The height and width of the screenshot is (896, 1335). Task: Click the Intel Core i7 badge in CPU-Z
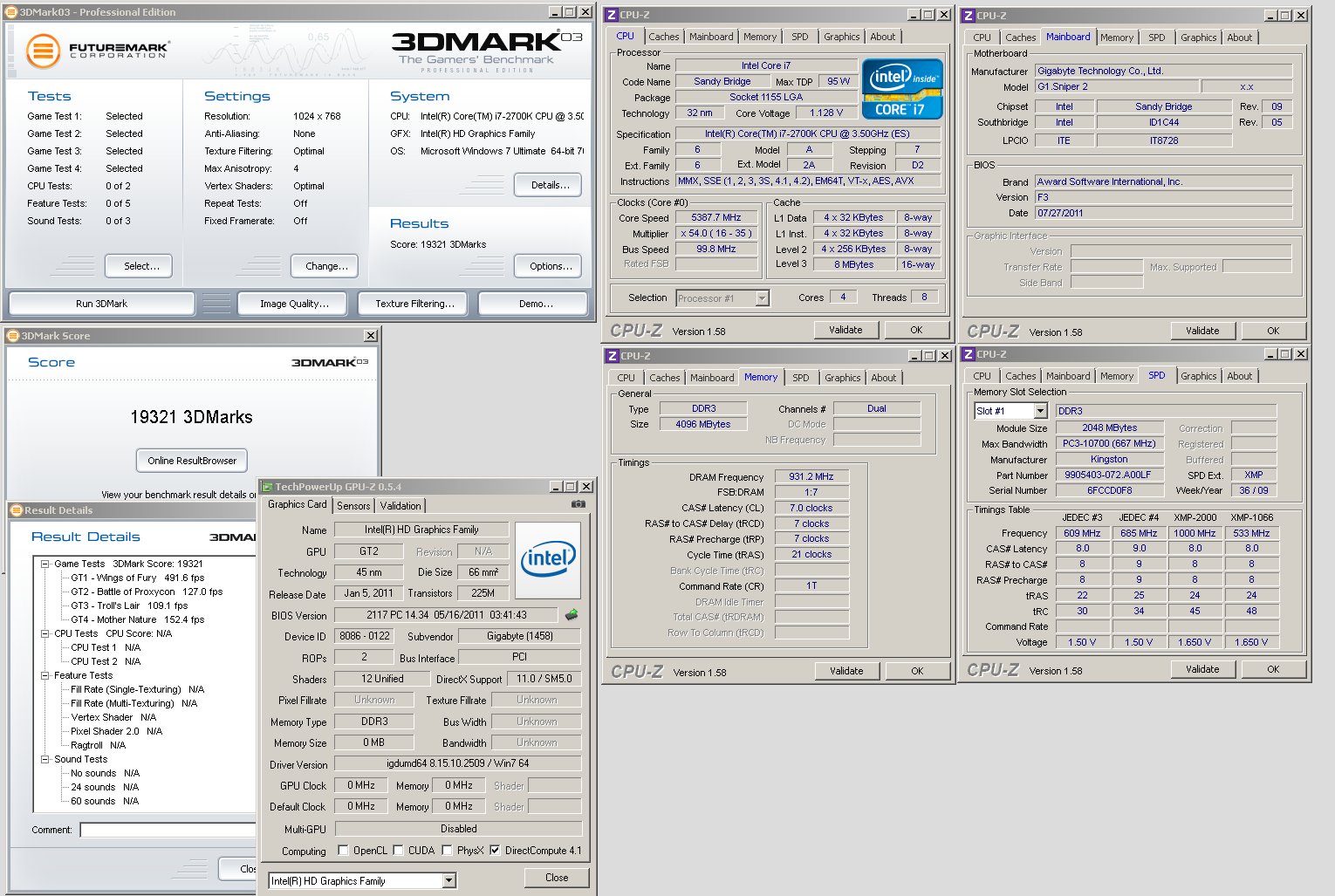coord(902,88)
